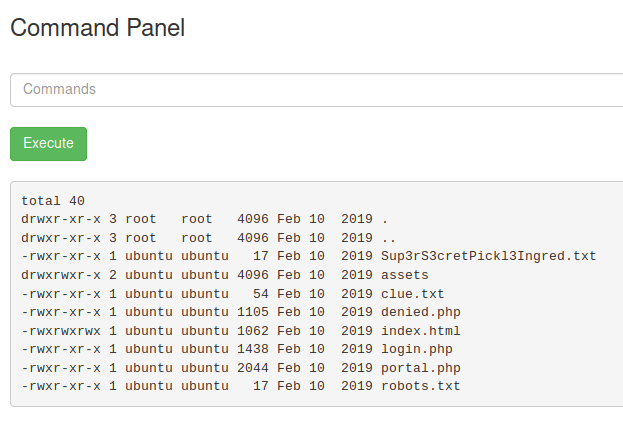
Task: Select clue.txt in the listing
Action: coord(412,294)
